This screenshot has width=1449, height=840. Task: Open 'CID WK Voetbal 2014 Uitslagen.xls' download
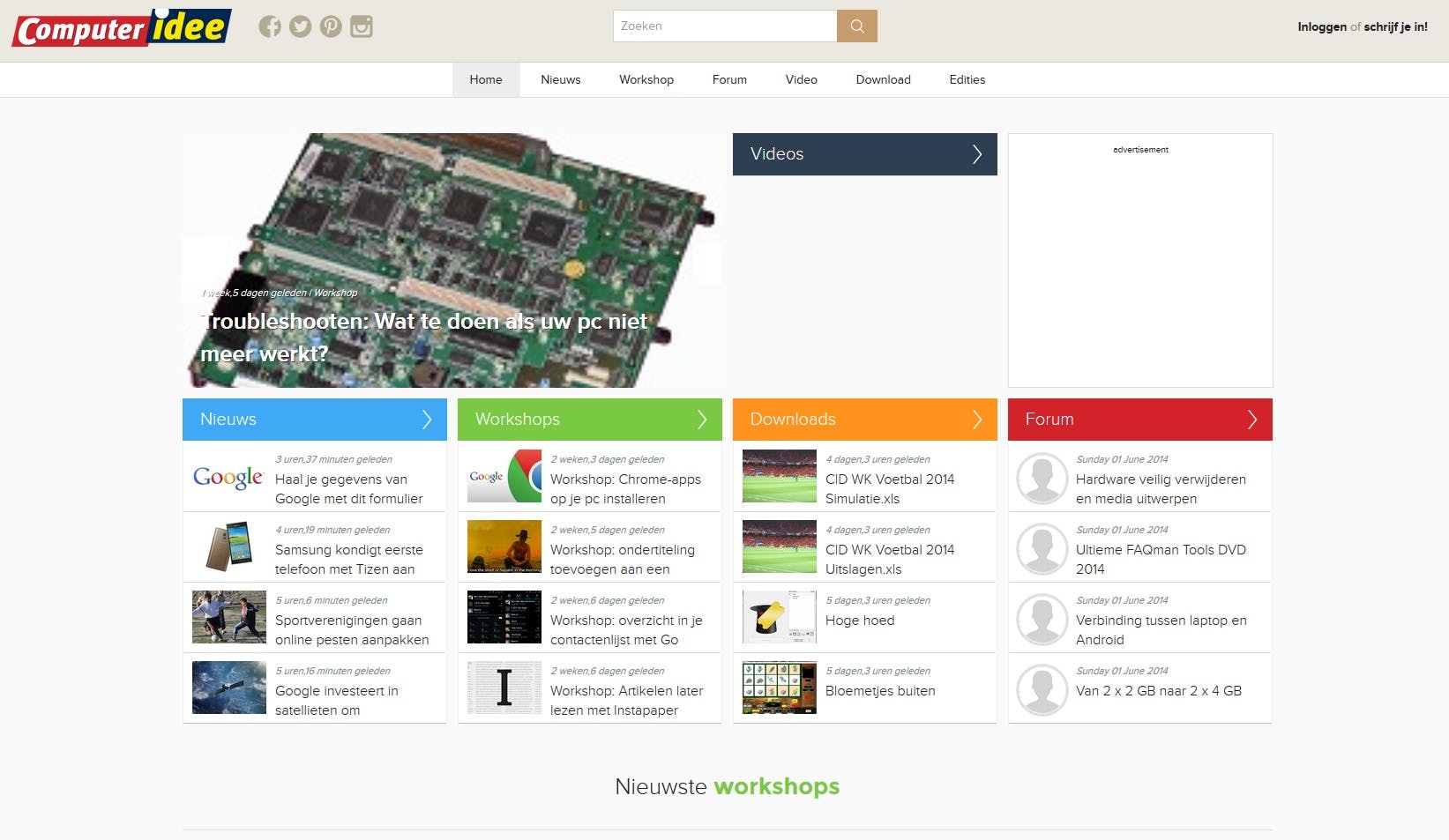pos(890,560)
